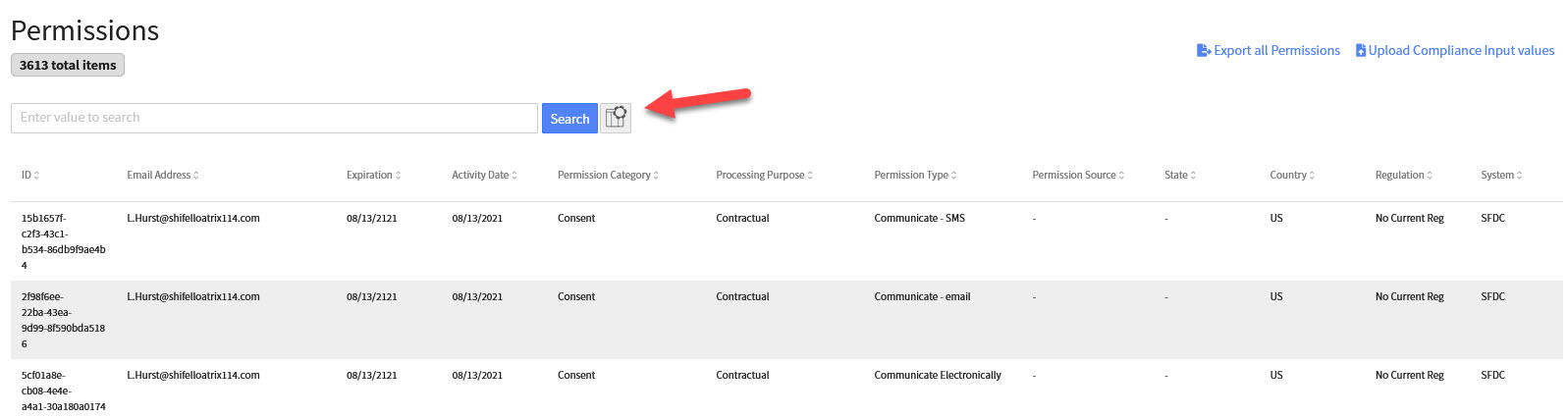The image size is (1568, 417).
Task: Sort by Regulation column header
Action: [x=1404, y=176]
